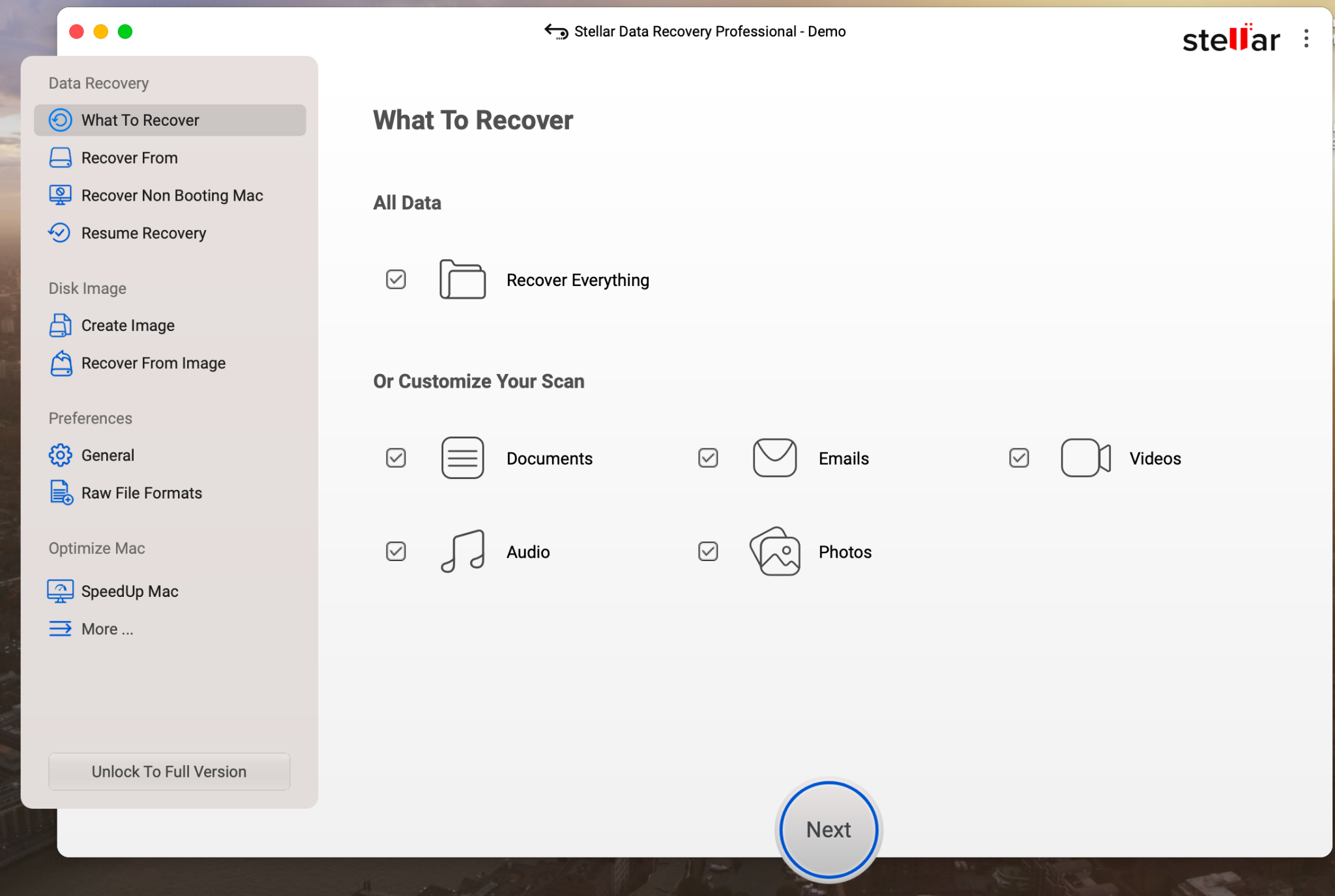Launch SpeedUp Mac monitor icon
1335x896 pixels.
point(60,591)
